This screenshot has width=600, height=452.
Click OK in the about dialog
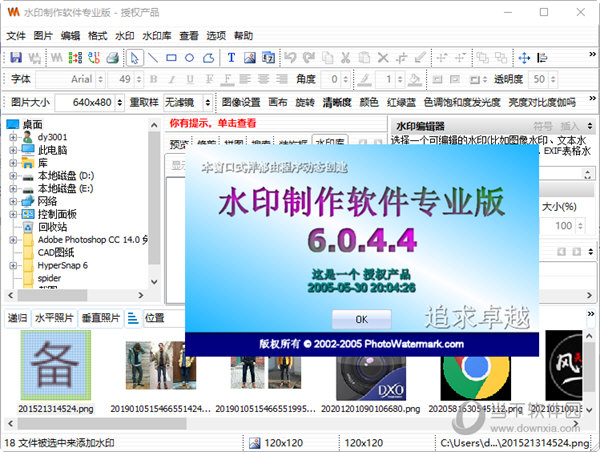pyautogui.click(x=362, y=320)
